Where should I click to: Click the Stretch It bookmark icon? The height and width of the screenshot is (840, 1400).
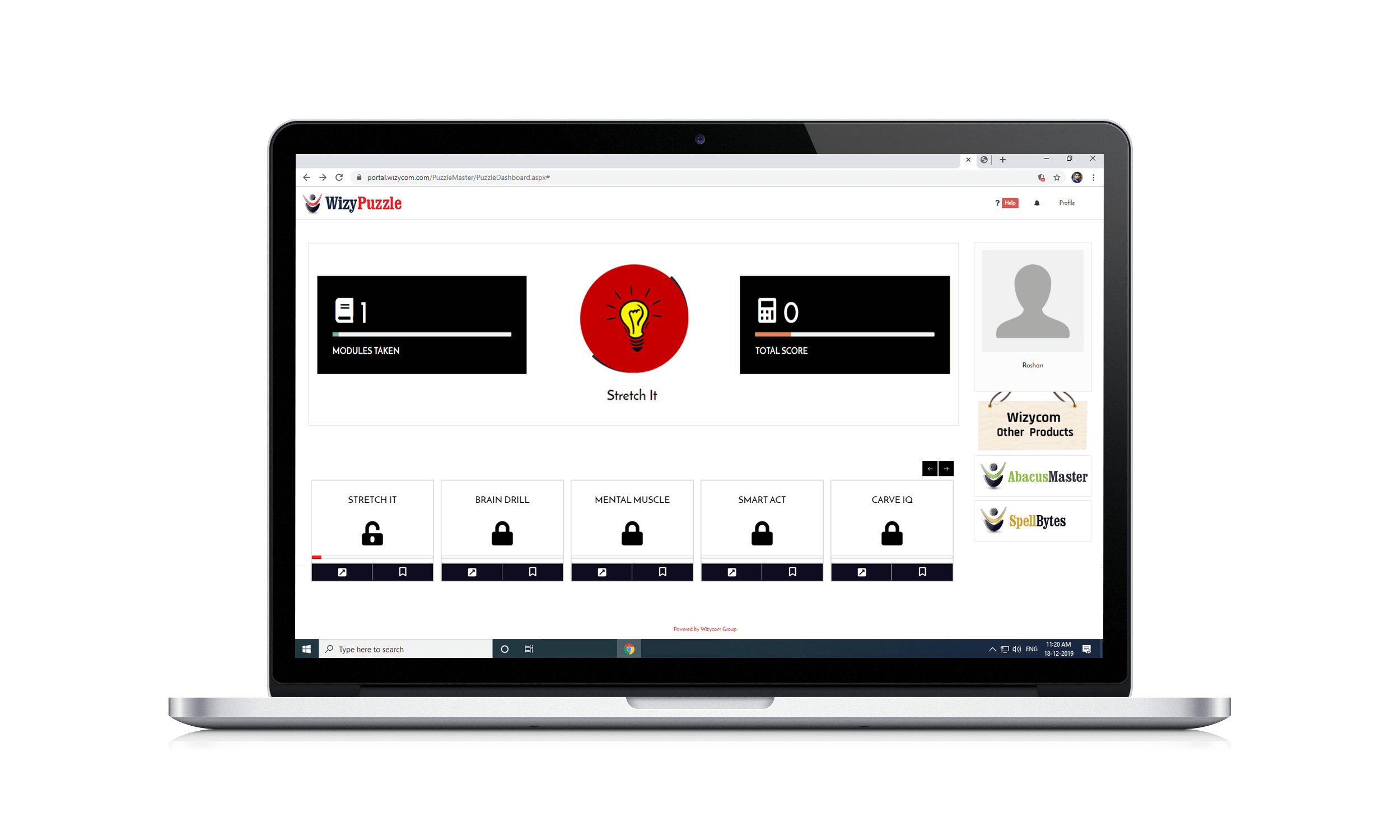point(401,571)
